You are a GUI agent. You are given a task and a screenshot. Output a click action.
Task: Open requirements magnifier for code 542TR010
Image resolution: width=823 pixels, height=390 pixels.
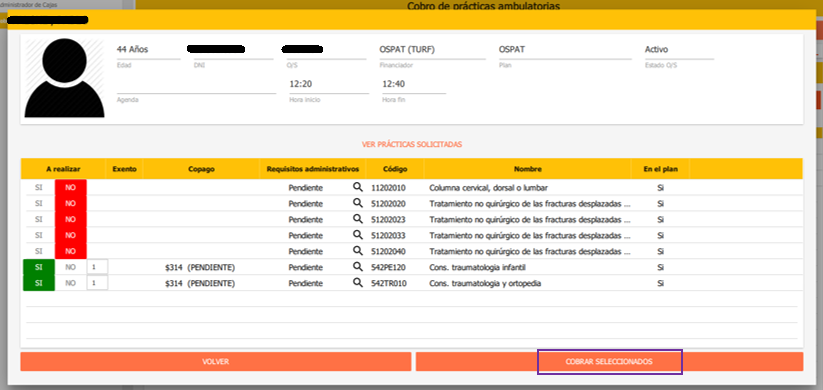pyautogui.click(x=358, y=283)
